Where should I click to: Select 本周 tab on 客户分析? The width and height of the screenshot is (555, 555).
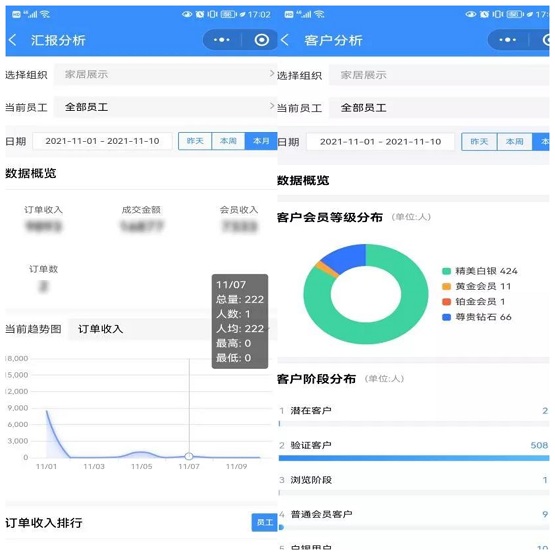pyautogui.click(x=515, y=142)
